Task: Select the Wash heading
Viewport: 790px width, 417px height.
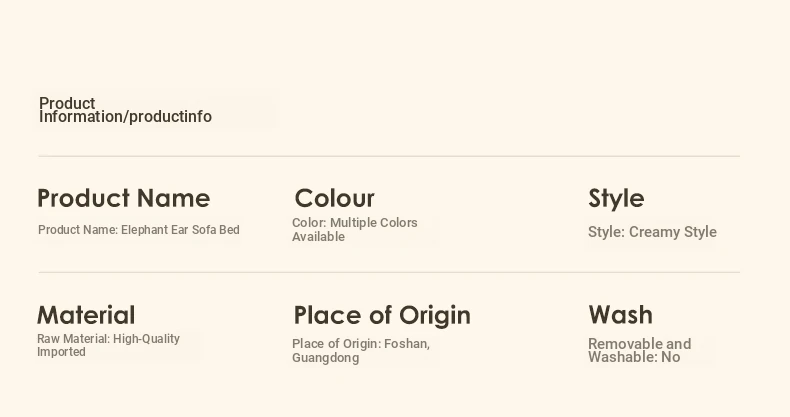Action: coord(621,315)
